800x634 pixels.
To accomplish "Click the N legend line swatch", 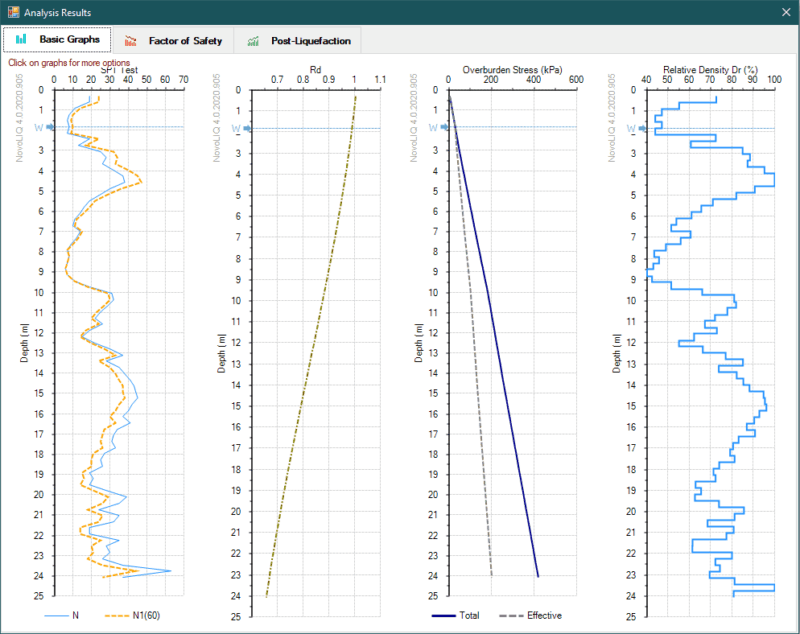I will (x=56, y=616).
